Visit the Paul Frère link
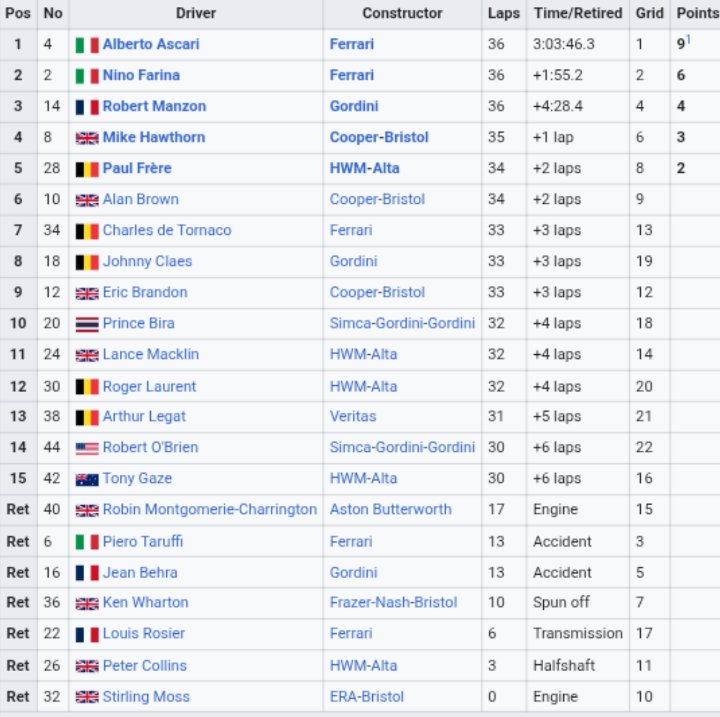The width and height of the screenshot is (720, 717). (x=137, y=168)
